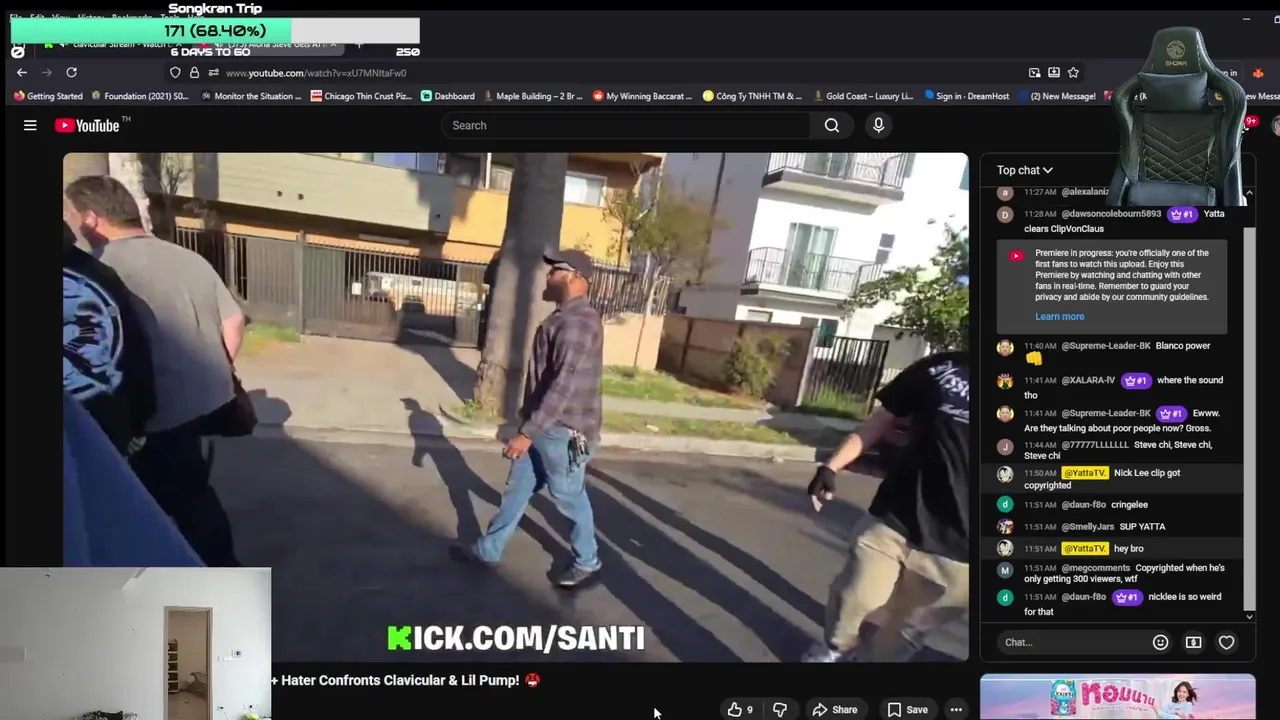Click the webcam overlay thumbnail
The height and width of the screenshot is (720, 1280).
pyautogui.click(x=135, y=644)
